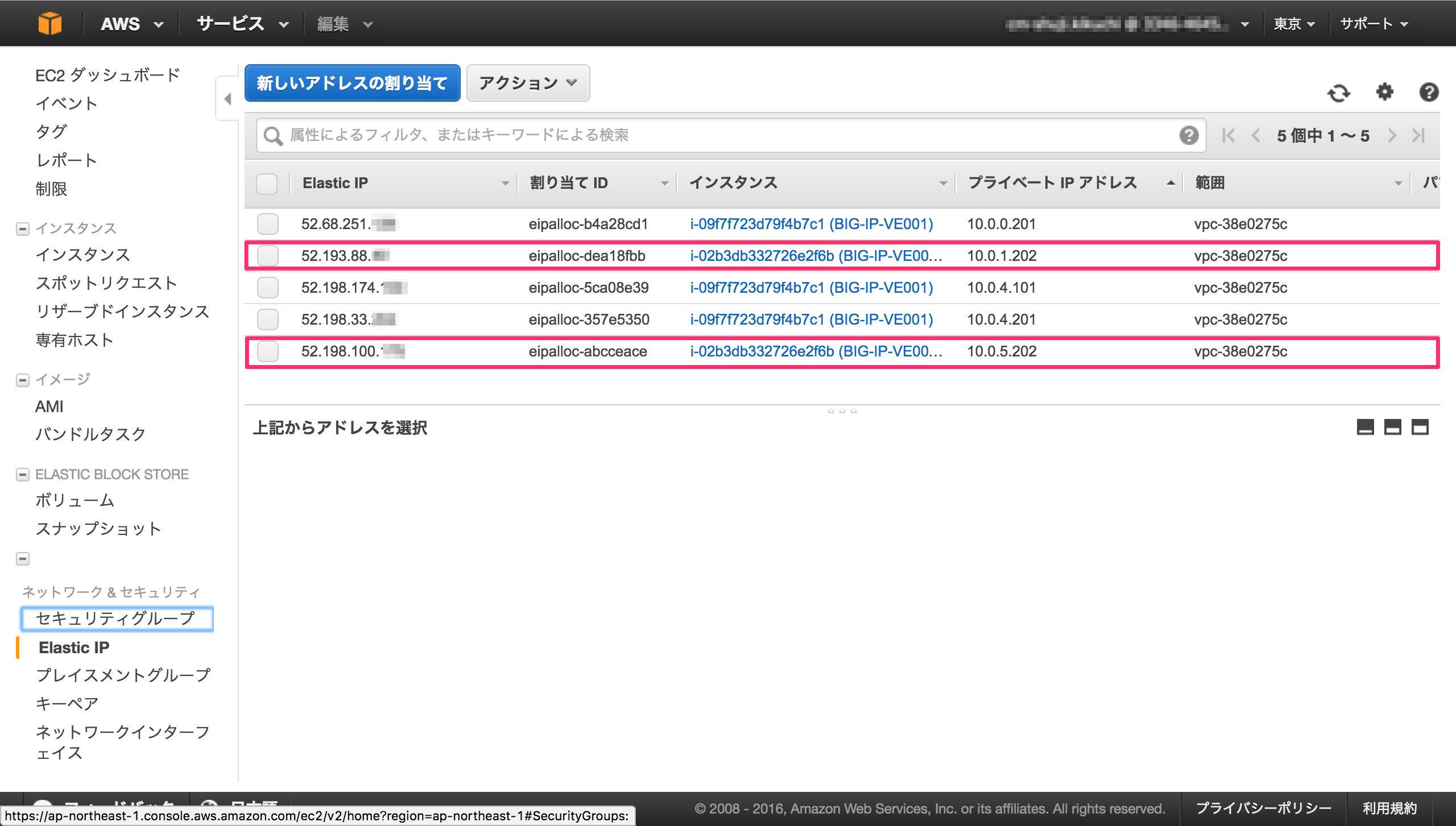
Task: Open the blurred account name dropdown
Action: click(1126, 24)
